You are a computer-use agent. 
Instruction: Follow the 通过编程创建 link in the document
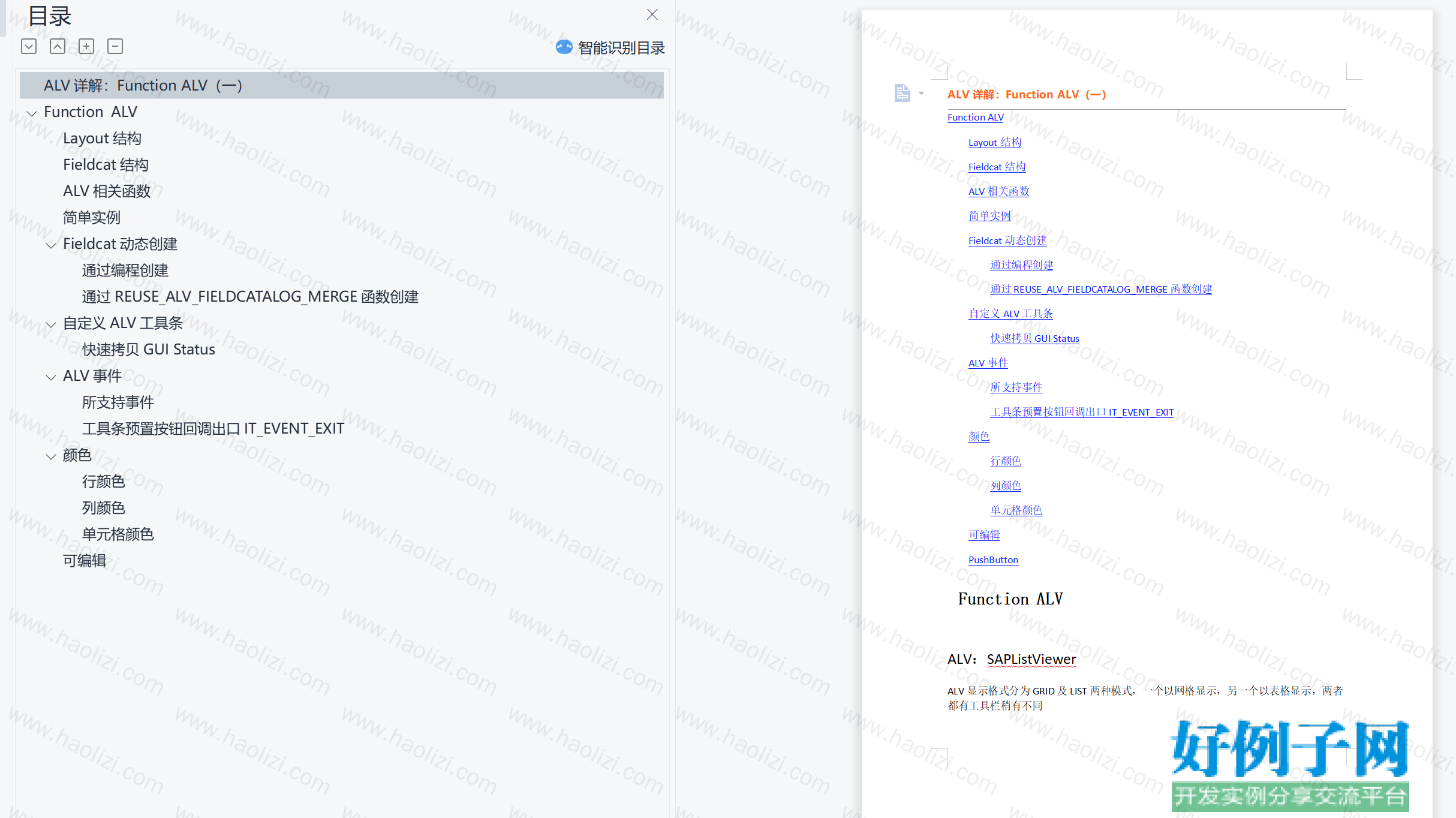coord(1021,265)
